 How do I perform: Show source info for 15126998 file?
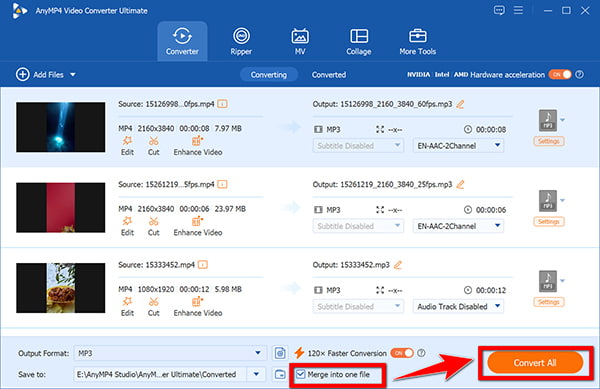pyautogui.click(x=222, y=104)
